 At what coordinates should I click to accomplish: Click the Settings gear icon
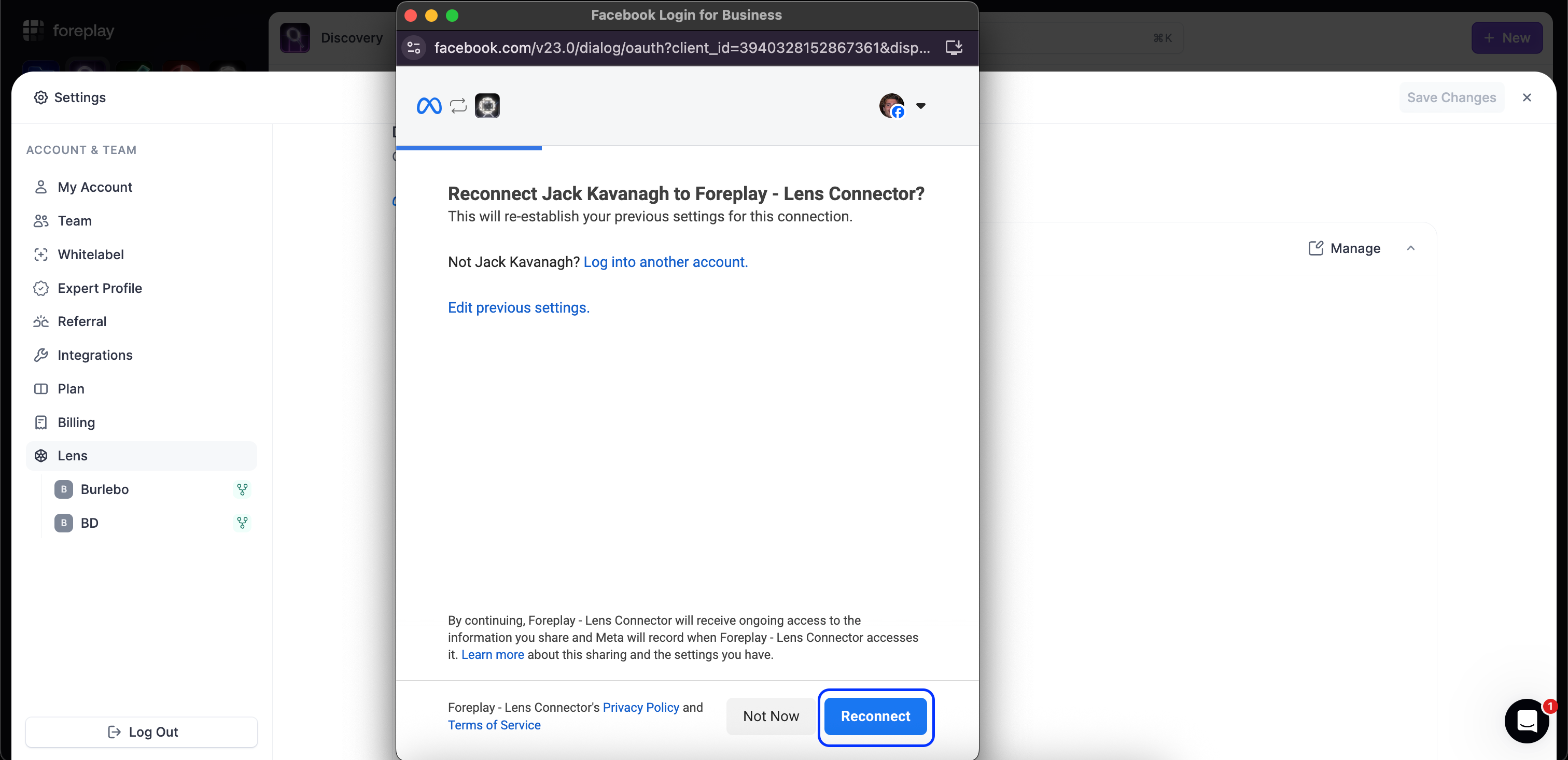[x=41, y=97]
